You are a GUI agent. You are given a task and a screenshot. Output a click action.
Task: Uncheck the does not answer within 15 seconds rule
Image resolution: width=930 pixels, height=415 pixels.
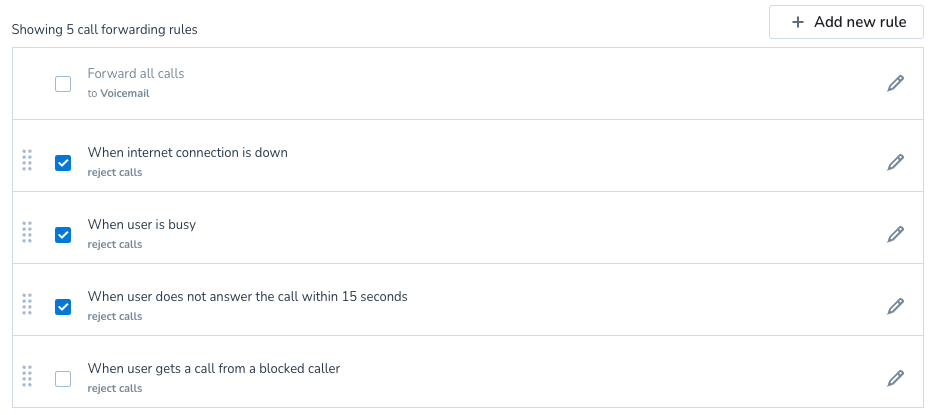(63, 307)
